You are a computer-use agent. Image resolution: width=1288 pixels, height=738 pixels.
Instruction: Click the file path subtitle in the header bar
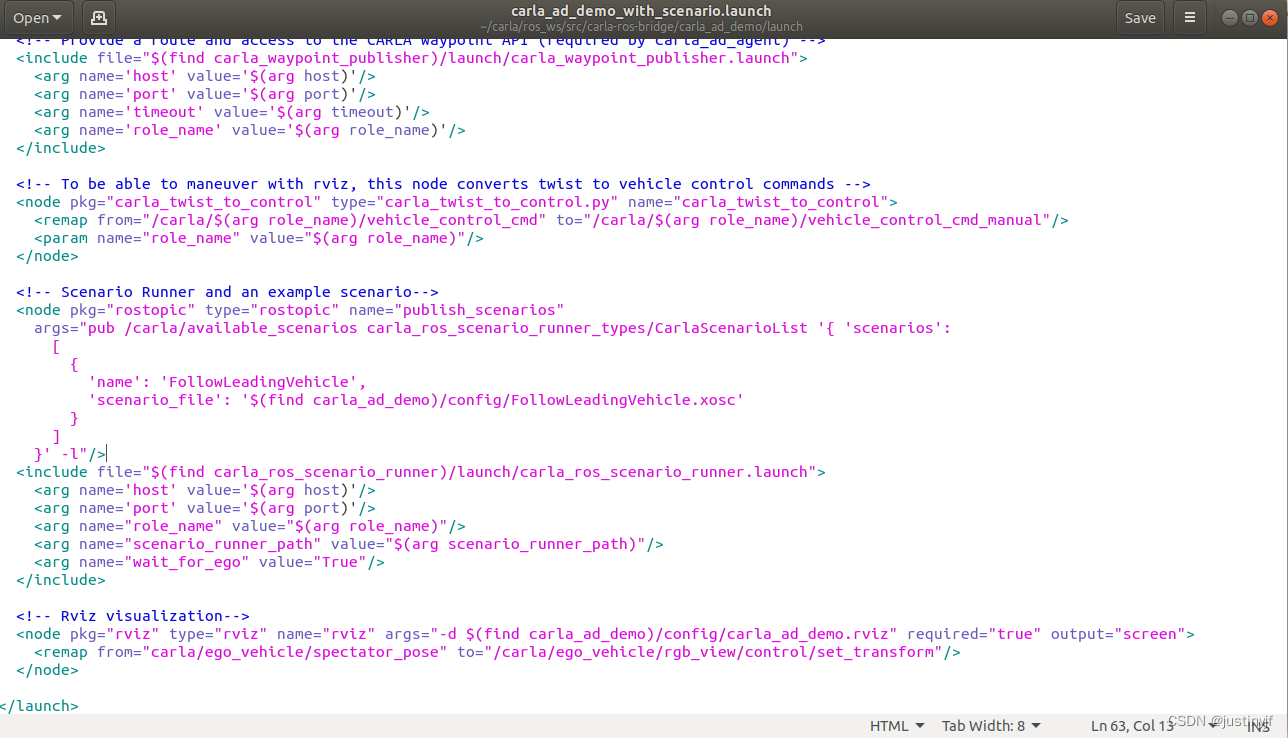pos(641,26)
